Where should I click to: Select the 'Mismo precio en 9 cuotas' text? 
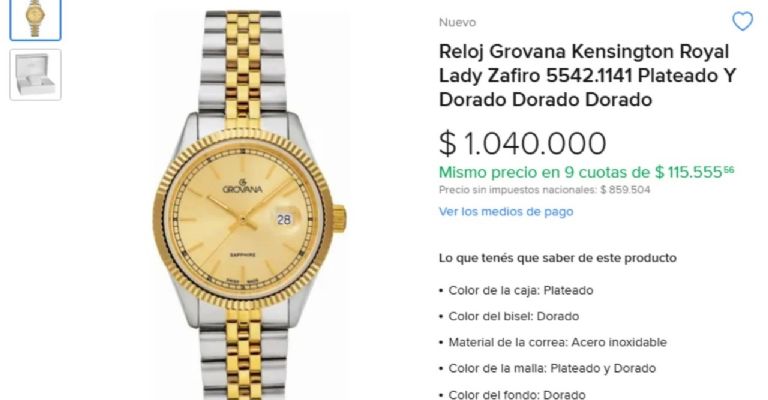pos(586,172)
